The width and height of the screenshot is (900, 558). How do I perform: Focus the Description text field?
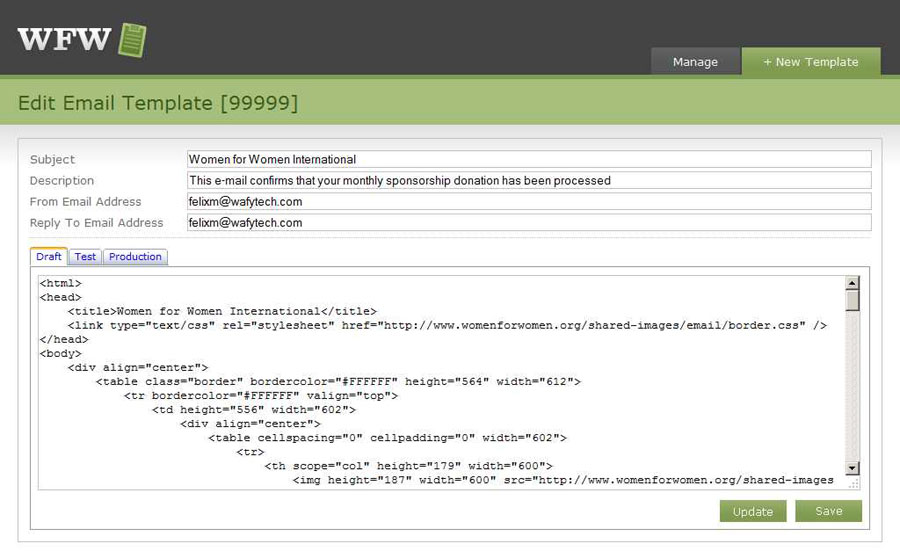pyautogui.click(x=529, y=180)
